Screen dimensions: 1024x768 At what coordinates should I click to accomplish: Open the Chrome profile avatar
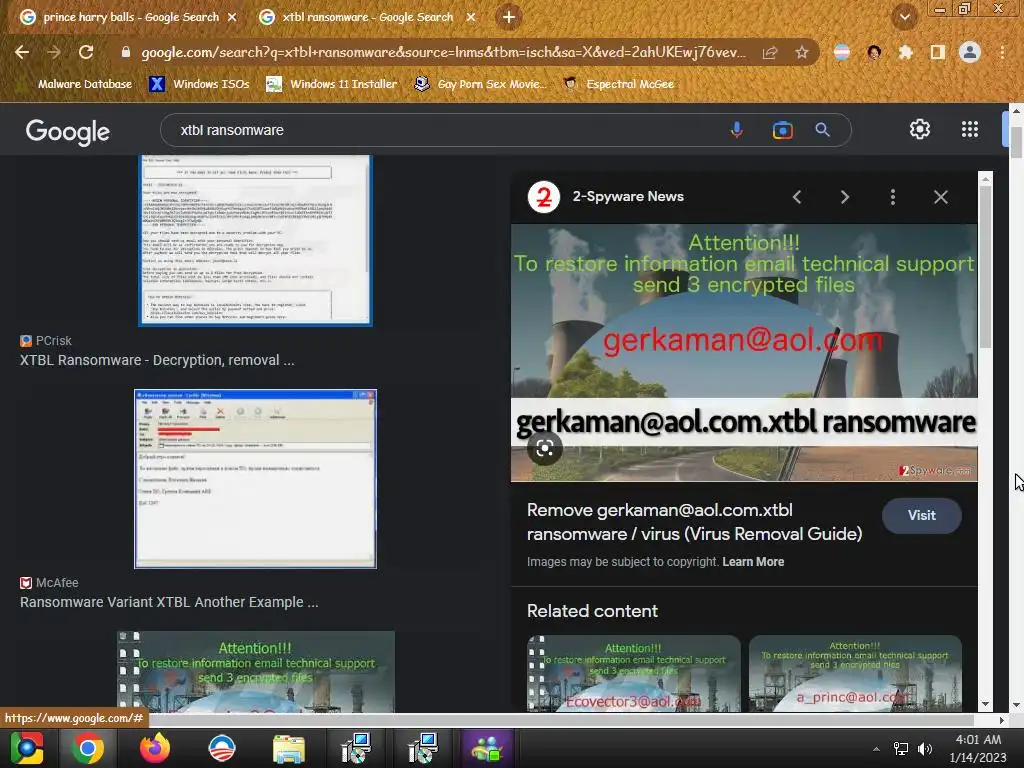[x=970, y=52]
